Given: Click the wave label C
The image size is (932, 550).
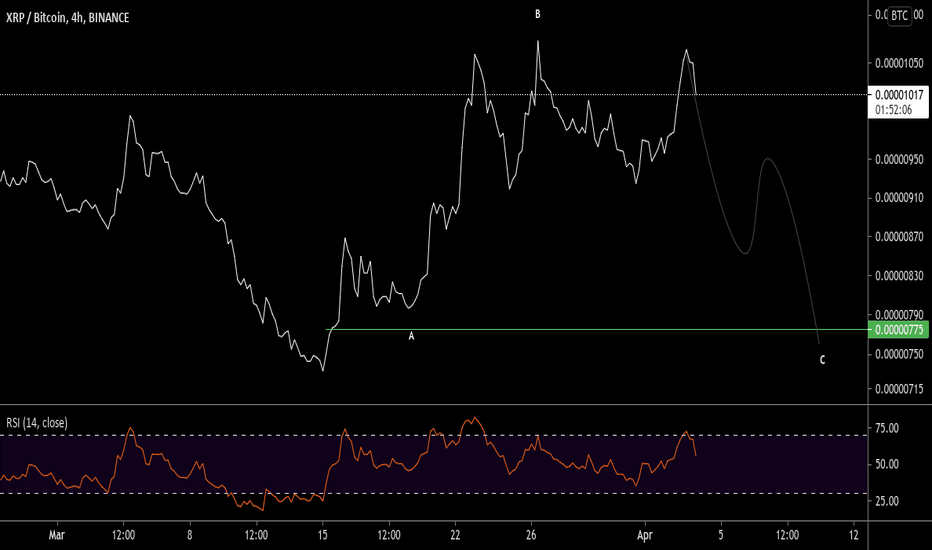Looking at the screenshot, I should tap(822, 360).
